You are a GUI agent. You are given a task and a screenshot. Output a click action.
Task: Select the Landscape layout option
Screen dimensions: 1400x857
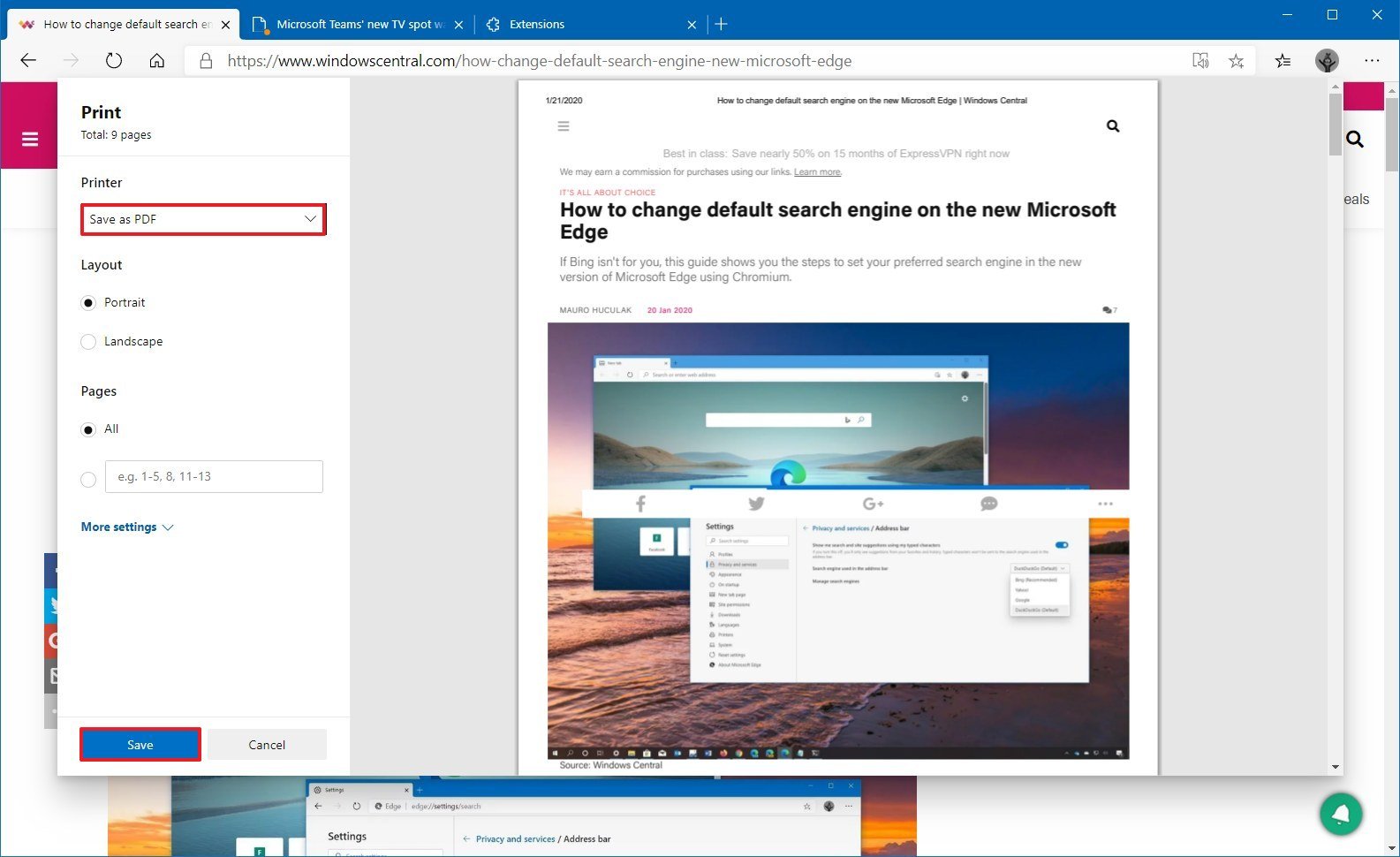(x=88, y=342)
